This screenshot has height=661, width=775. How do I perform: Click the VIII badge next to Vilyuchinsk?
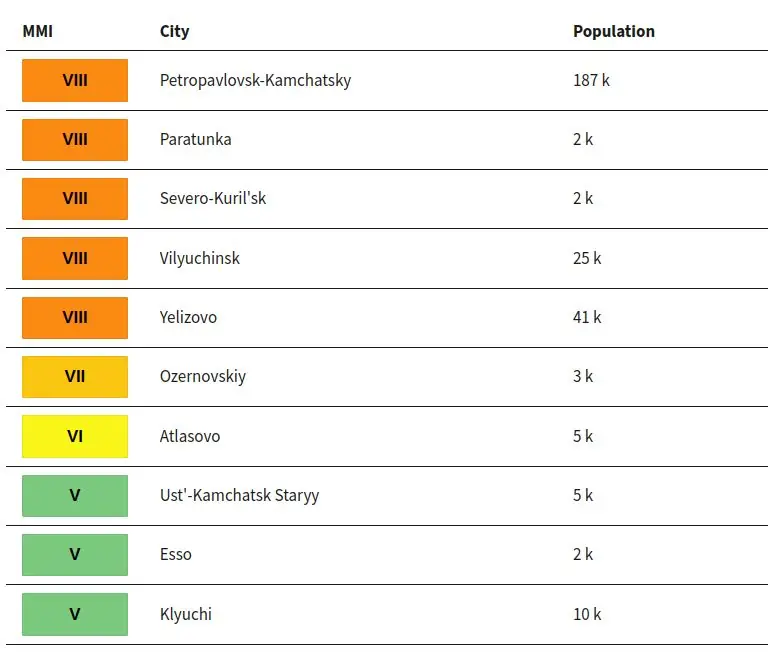pyautogui.click(x=75, y=258)
